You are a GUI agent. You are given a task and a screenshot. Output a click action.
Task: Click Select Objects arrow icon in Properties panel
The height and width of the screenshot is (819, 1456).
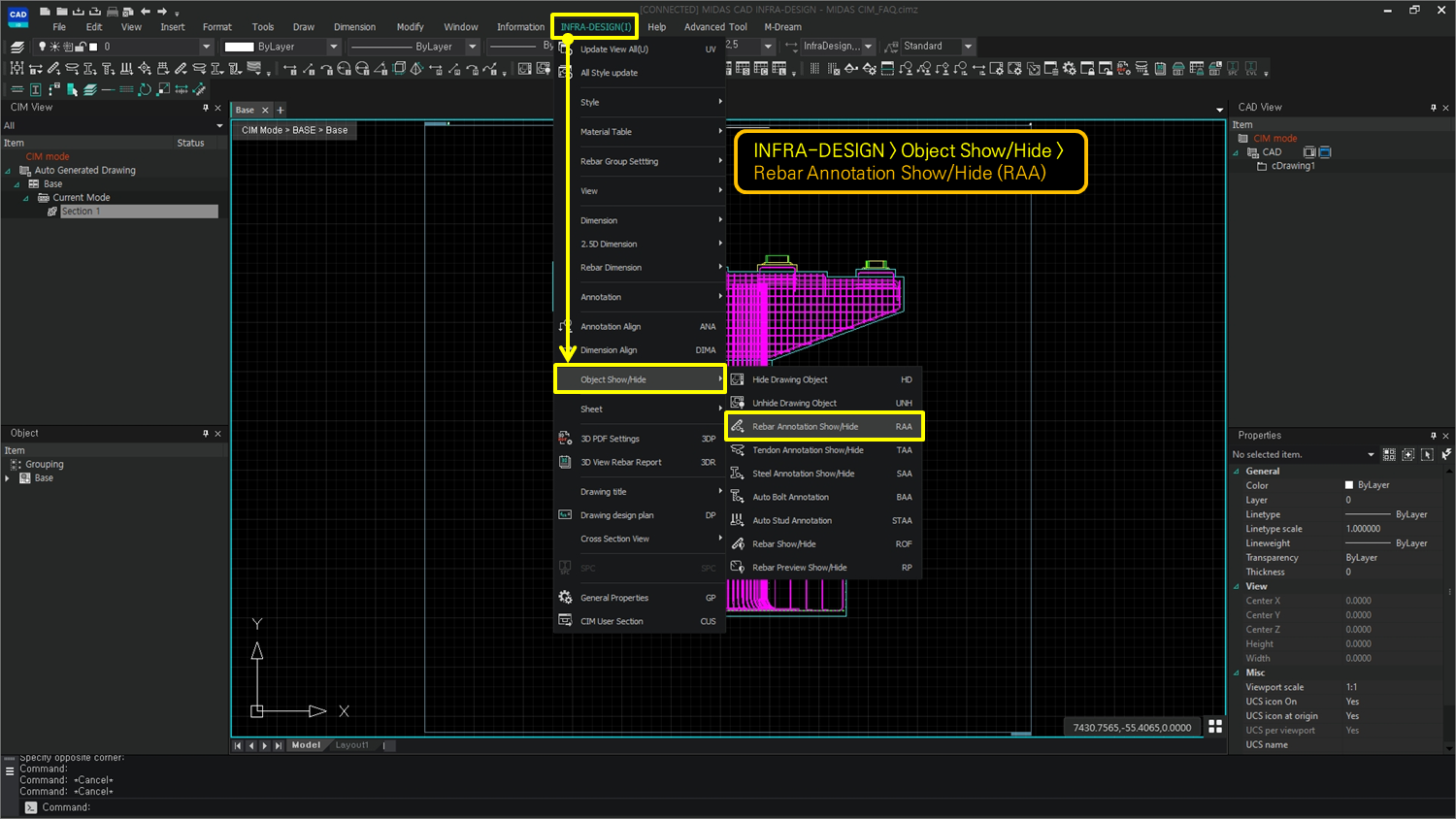tap(1427, 454)
